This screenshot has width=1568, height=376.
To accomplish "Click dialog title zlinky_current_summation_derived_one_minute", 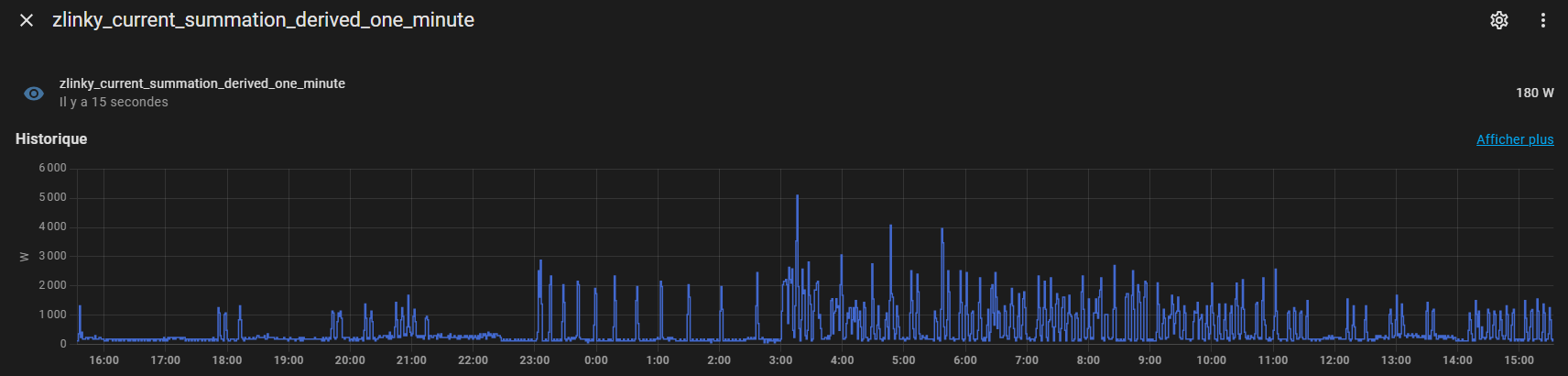I will click(263, 20).
